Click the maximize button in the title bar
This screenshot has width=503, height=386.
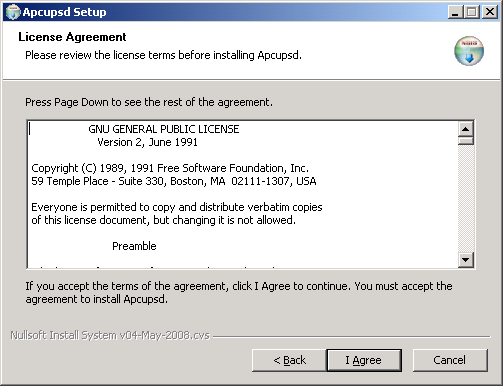tap(472, 12)
